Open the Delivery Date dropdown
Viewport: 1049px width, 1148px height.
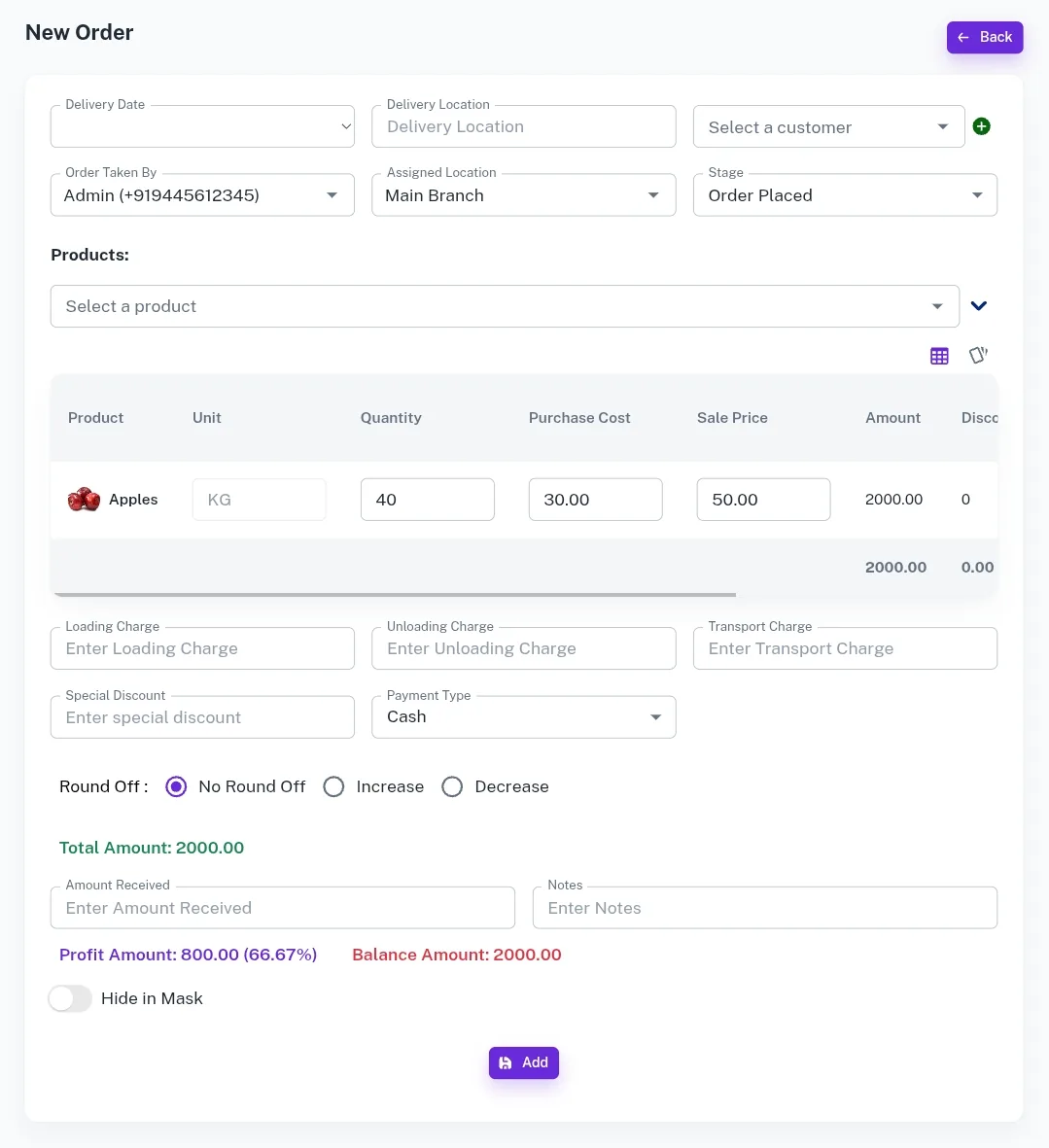point(203,126)
